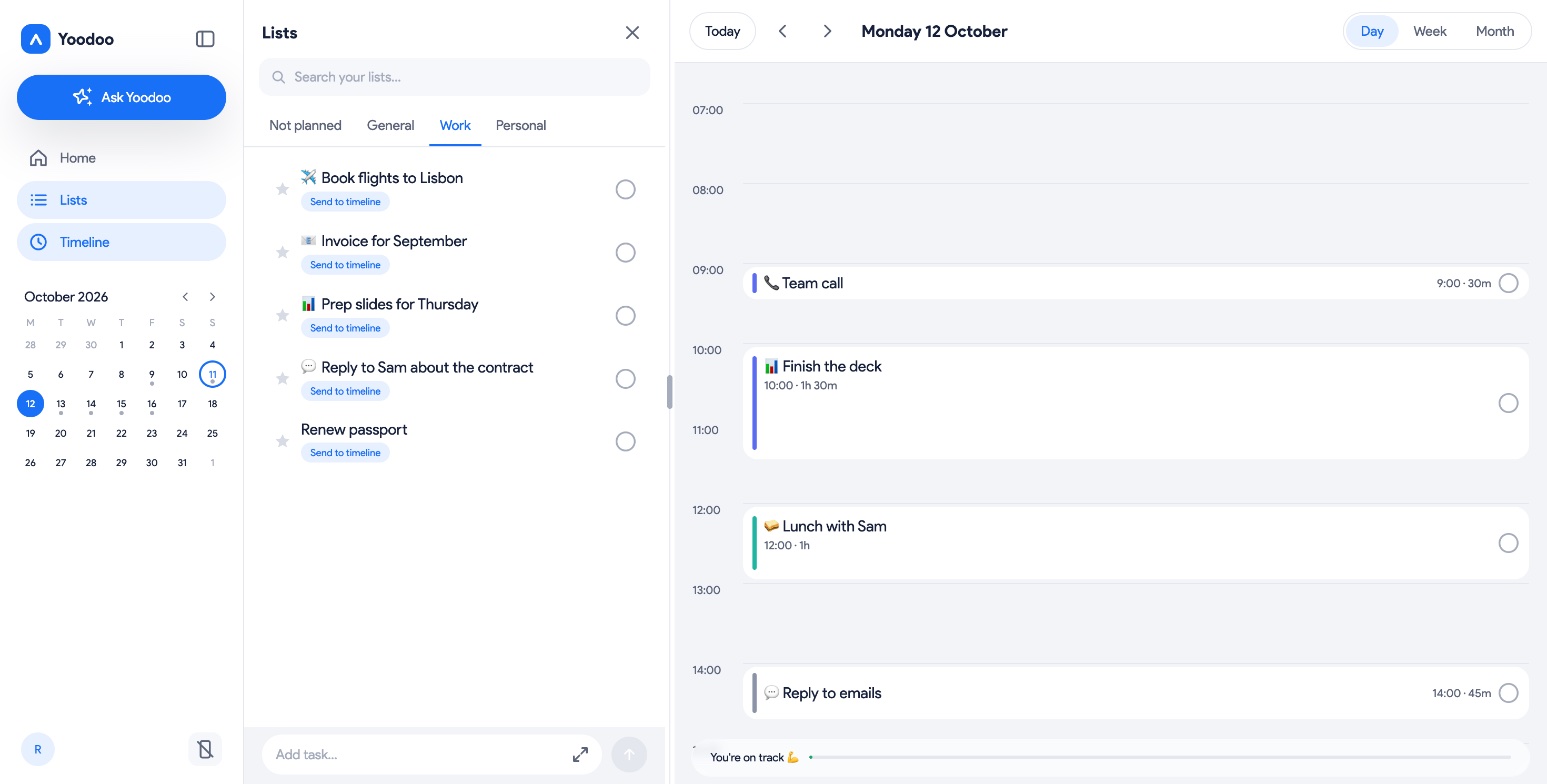Star the Invoice for September task
Screen dimensions: 1547x784
click(x=282, y=252)
